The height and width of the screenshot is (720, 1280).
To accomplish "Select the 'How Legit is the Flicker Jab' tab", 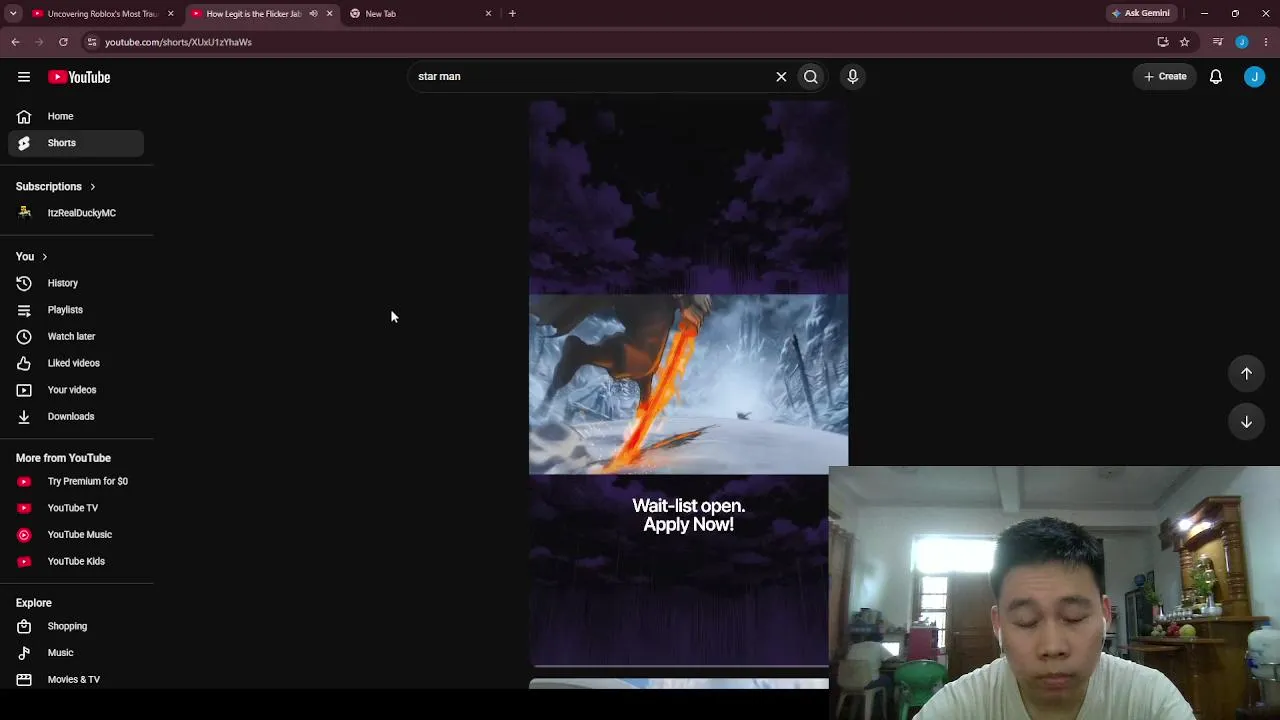I will point(262,14).
